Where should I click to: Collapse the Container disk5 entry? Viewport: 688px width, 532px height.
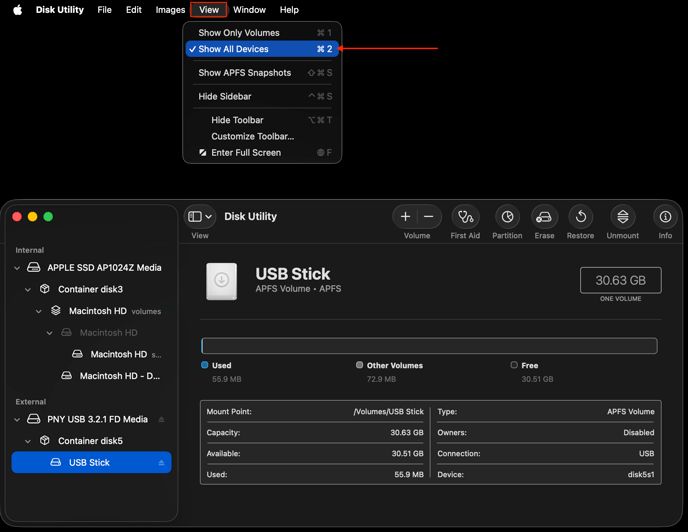[28, 441]
